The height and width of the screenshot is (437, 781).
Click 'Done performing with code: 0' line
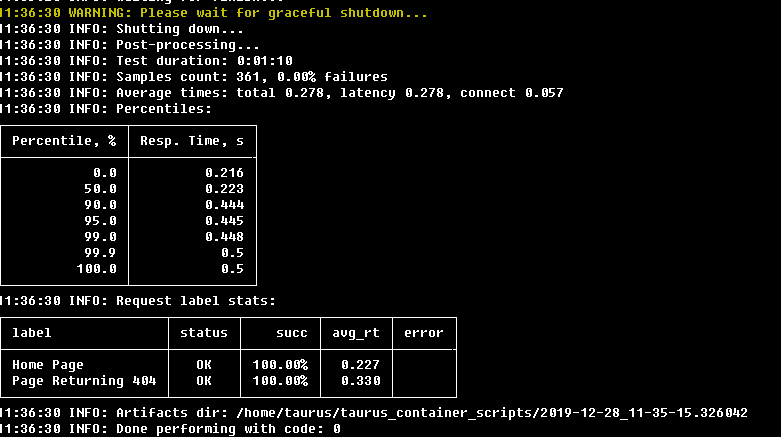pos(170,429)
